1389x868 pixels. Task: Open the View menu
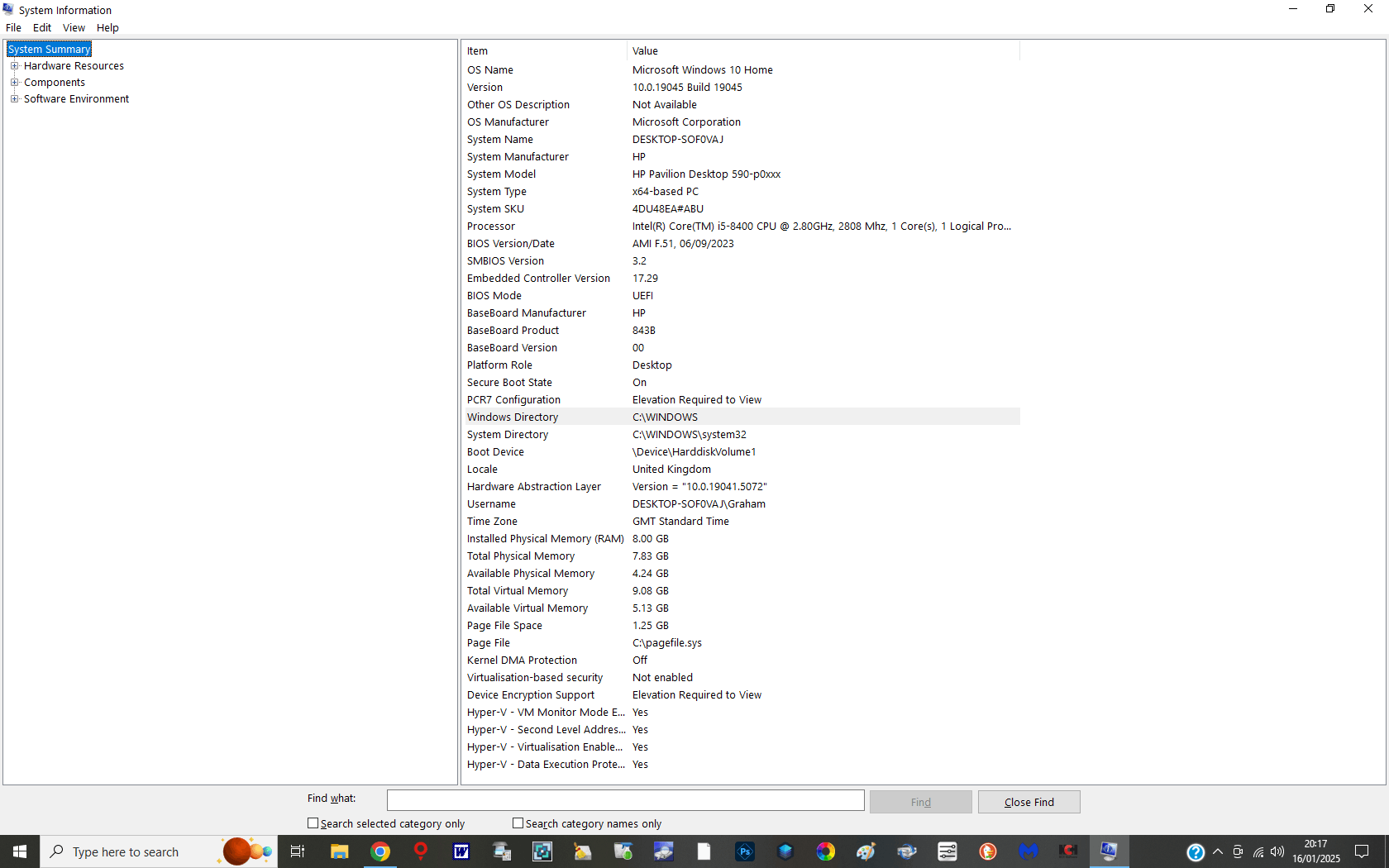coord(74,27)
